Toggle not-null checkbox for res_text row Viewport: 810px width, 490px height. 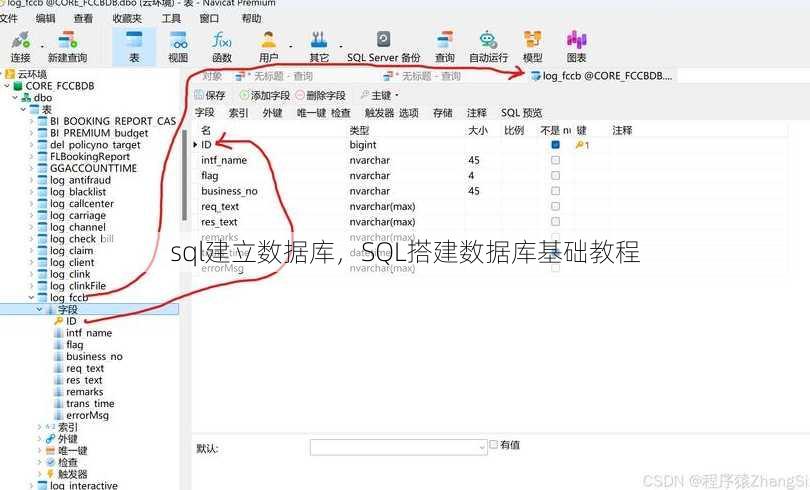[x=555, y=222]
